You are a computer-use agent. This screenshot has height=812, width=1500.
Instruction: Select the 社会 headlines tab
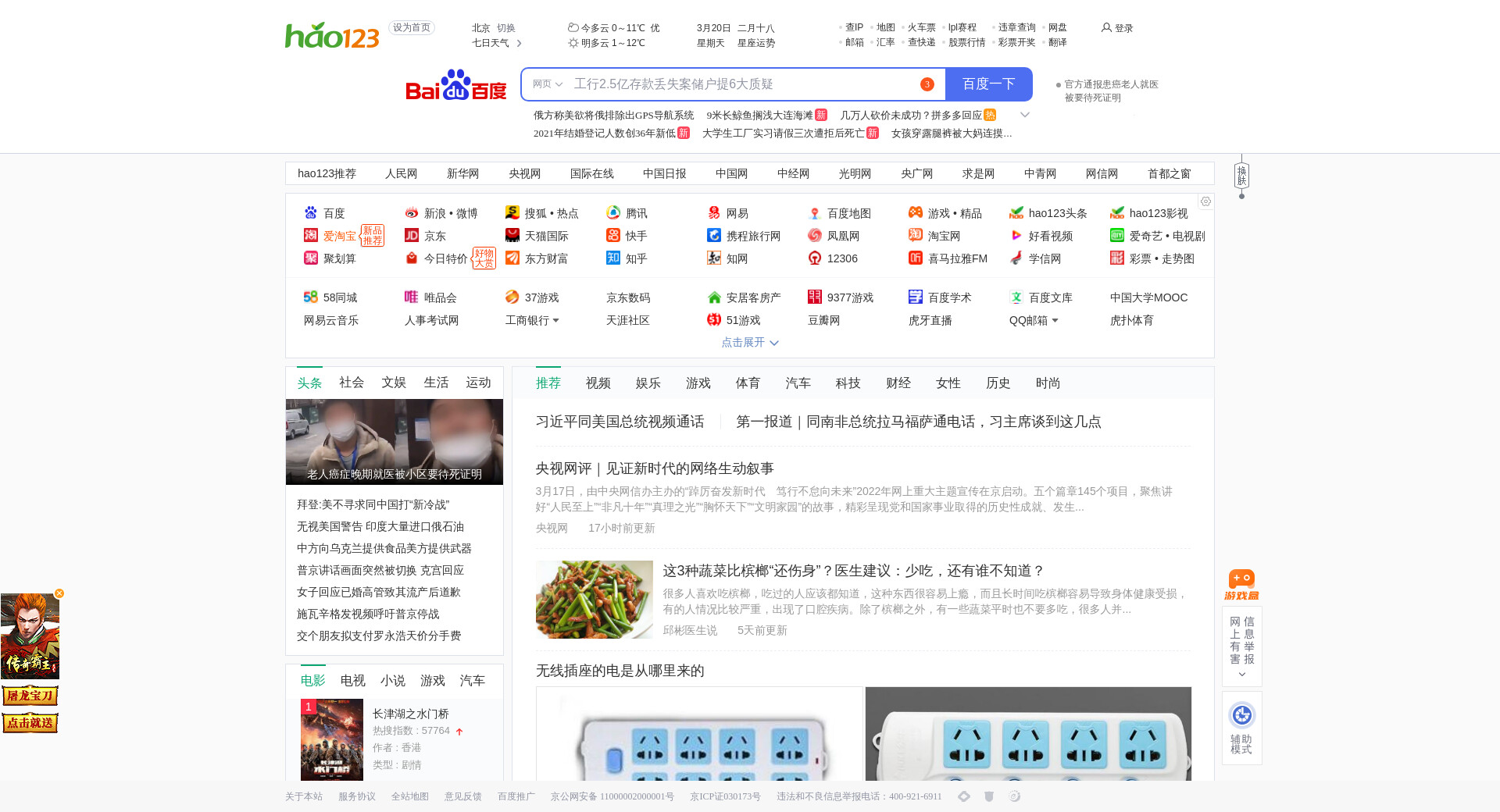coord(351,383)
